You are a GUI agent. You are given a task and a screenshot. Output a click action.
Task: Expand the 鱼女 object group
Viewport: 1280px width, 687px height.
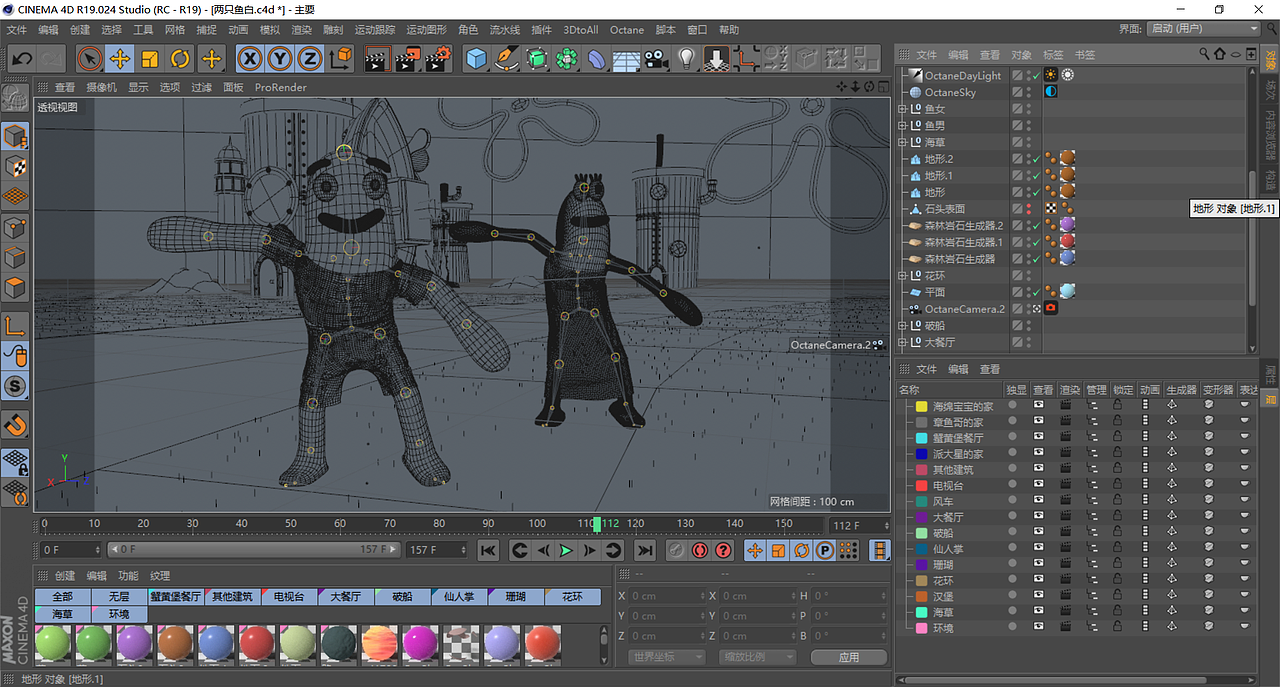tap(902, 109)
